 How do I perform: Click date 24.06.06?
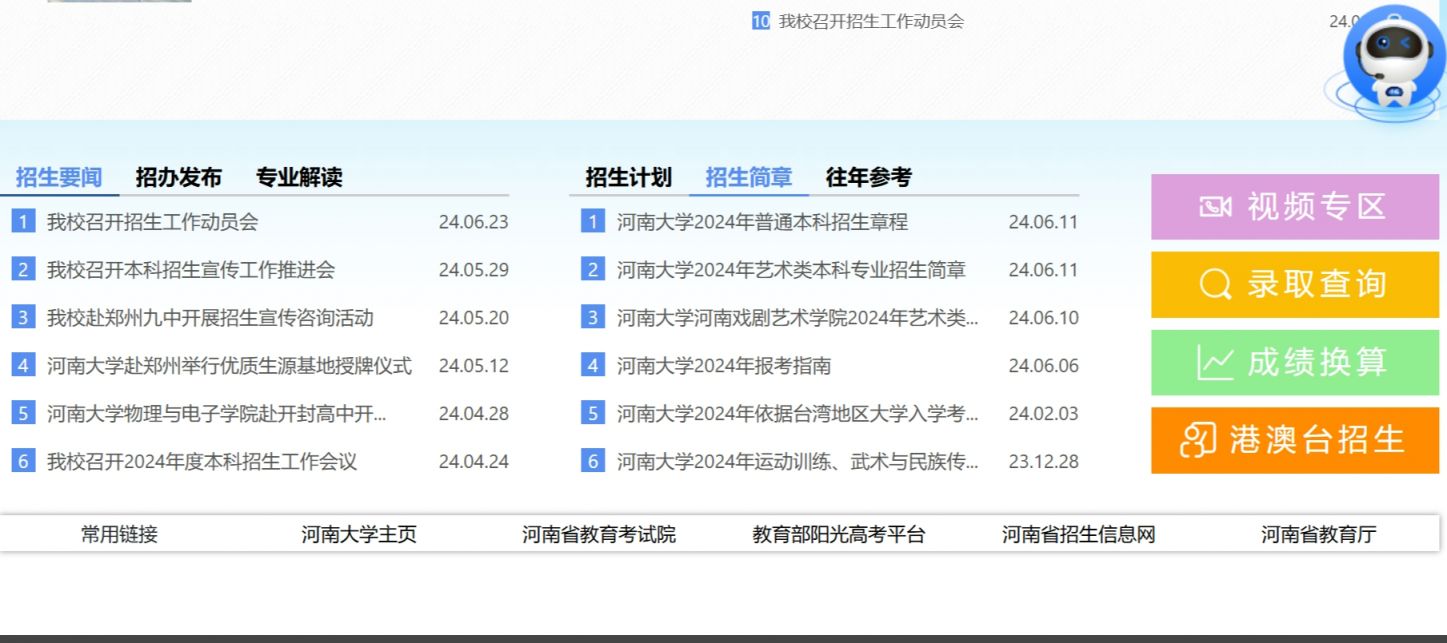pyautogui.click(x=1044, y=366)
